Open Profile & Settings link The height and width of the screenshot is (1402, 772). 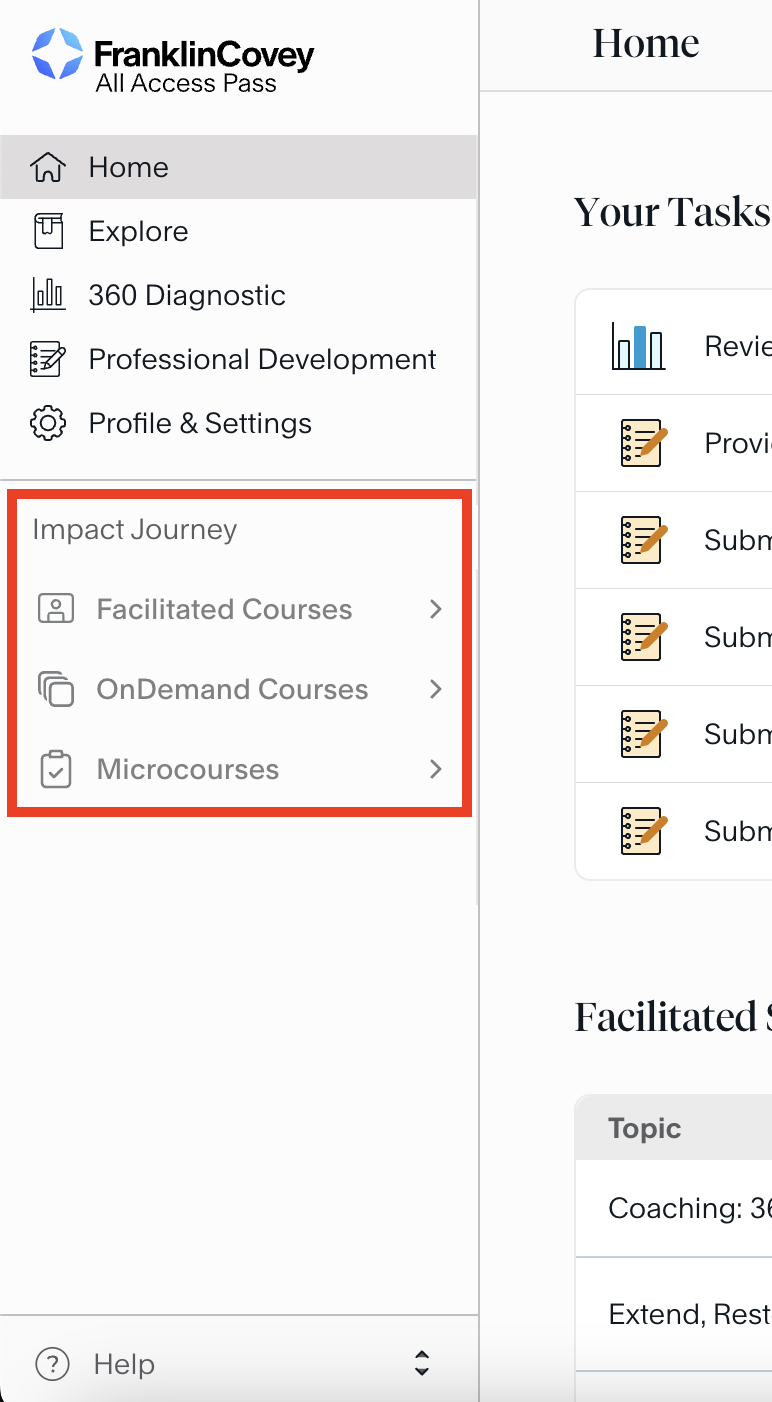click(200, 423)
